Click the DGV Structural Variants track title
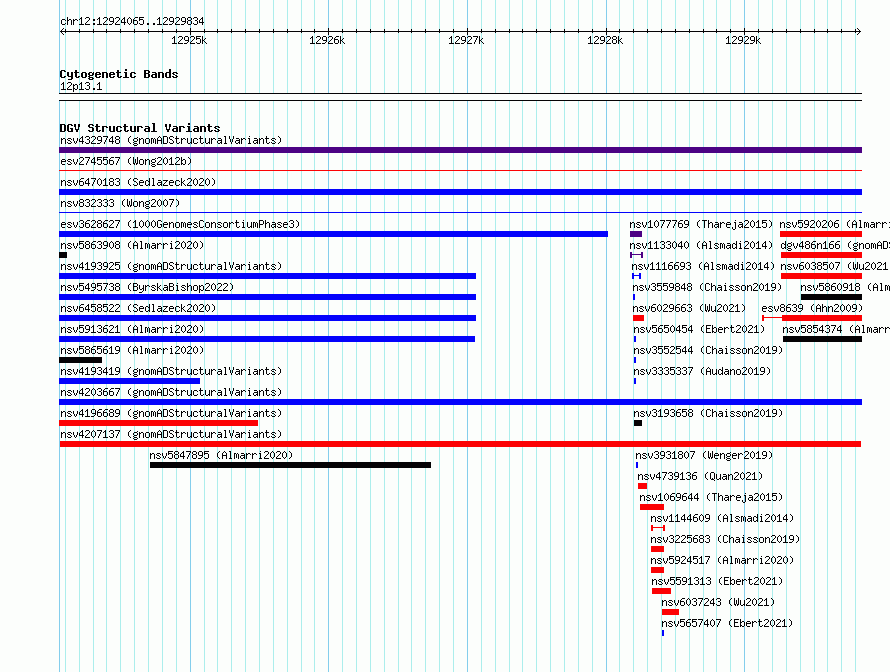Screen dimensions: 890x672 [x=140, y=128]
